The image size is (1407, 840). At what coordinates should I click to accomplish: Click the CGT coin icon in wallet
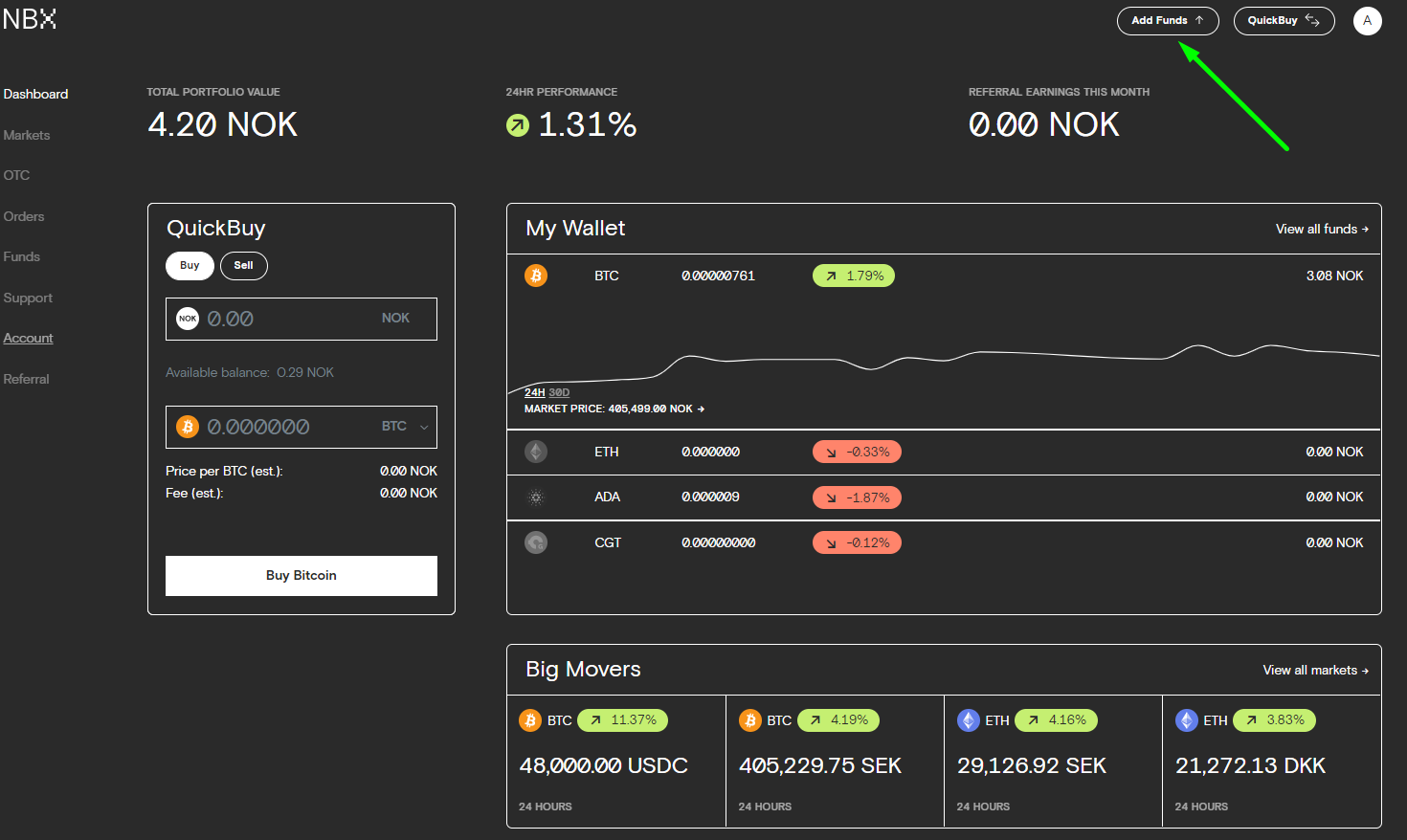(x=536, y=542)
